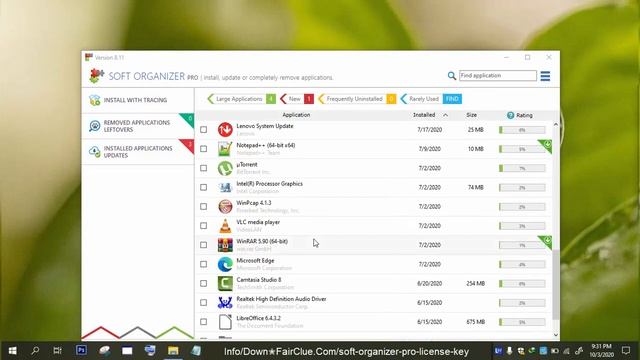Open Windows Start menu
640x360 pixels.
(13, 351)
